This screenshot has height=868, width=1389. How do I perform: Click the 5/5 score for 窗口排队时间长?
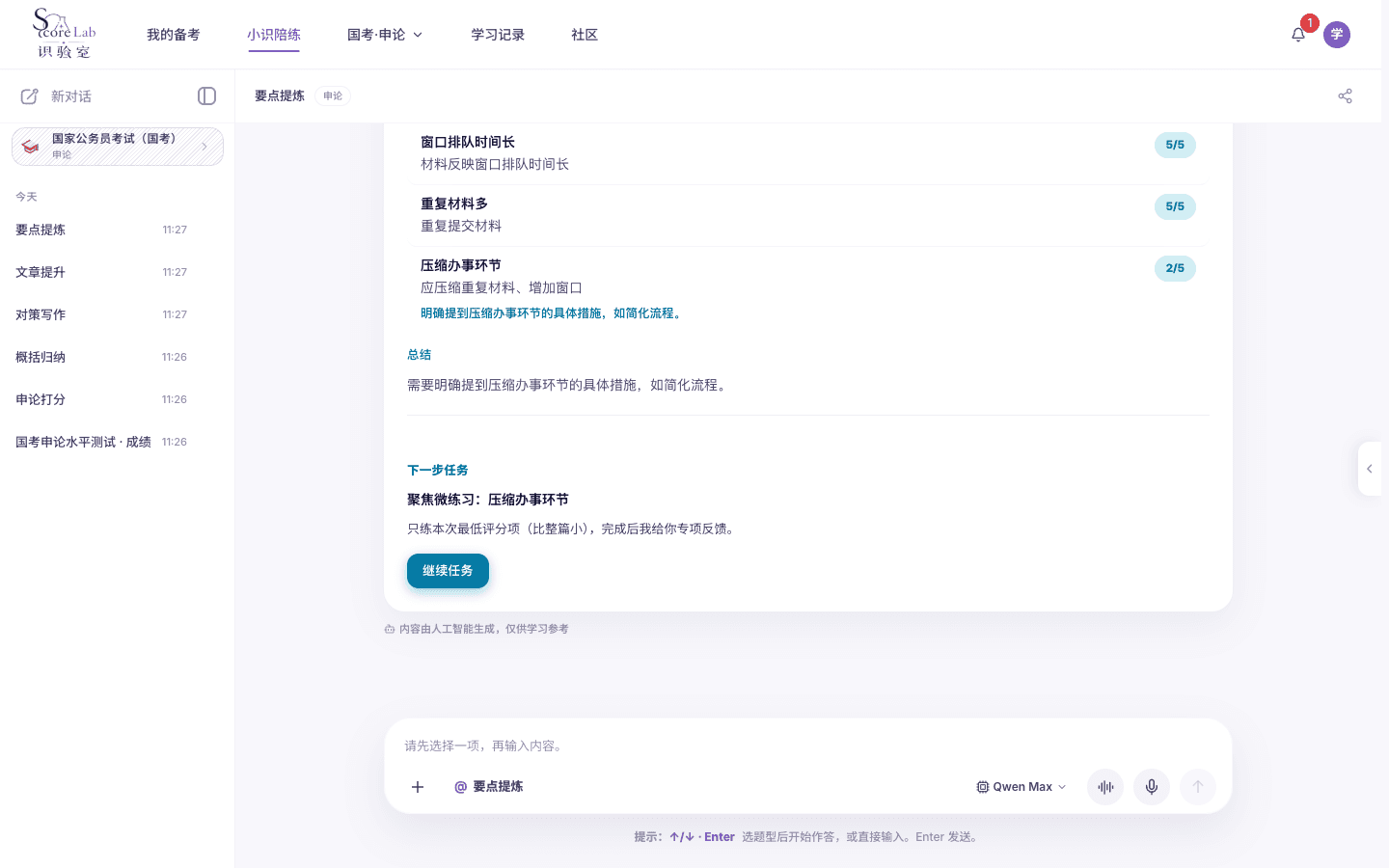pos(1175,145)
